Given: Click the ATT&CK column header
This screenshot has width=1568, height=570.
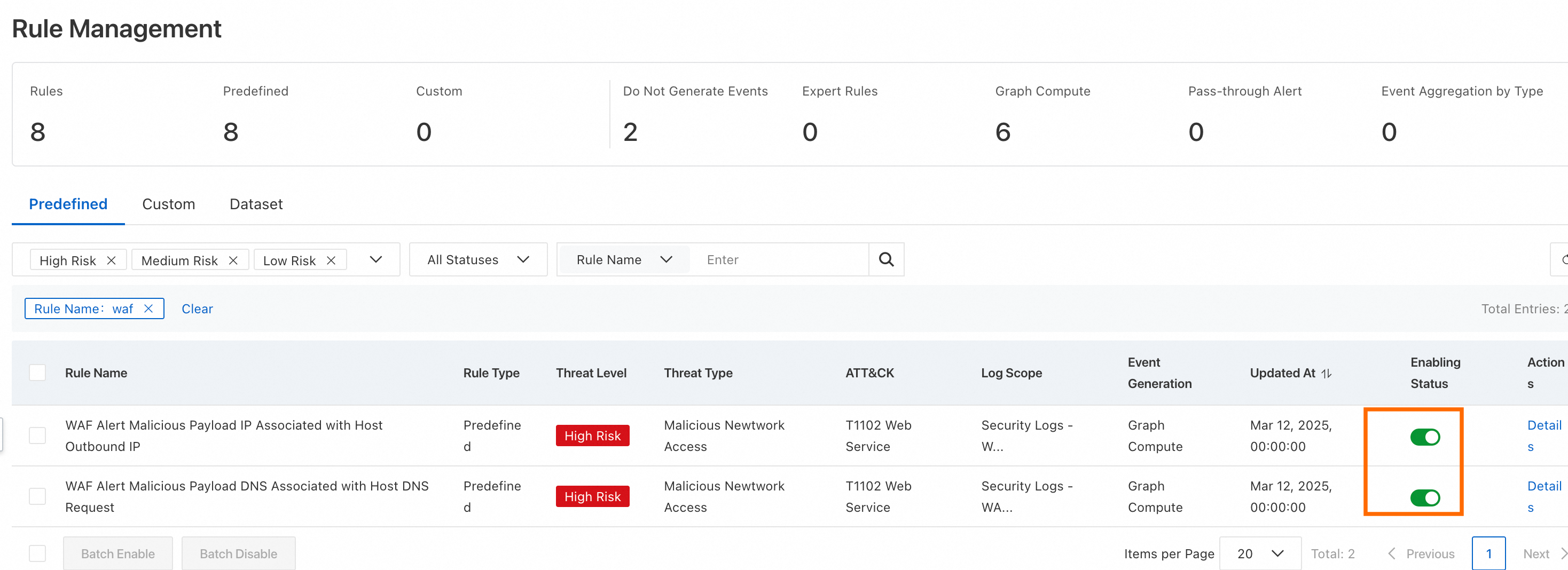Looking at the screenshot, I should point(870,373).
